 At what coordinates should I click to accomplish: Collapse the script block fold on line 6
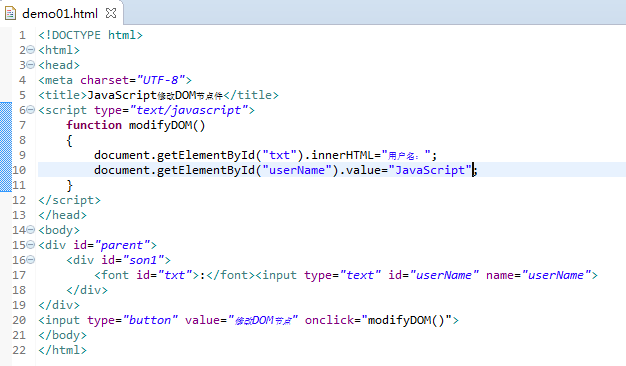31,109
